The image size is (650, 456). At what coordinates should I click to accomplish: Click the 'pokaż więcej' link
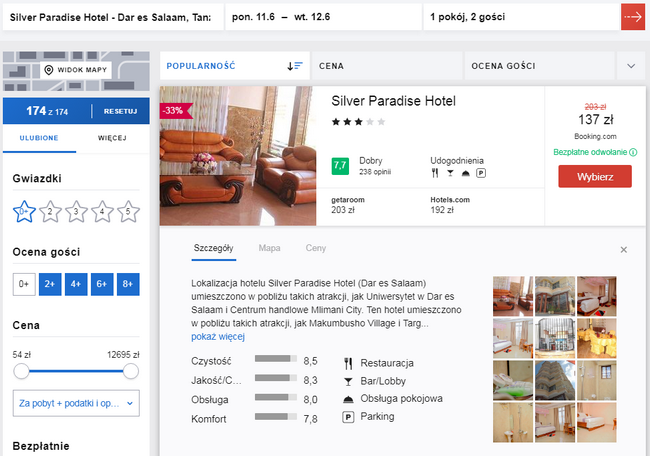point(218,337)
